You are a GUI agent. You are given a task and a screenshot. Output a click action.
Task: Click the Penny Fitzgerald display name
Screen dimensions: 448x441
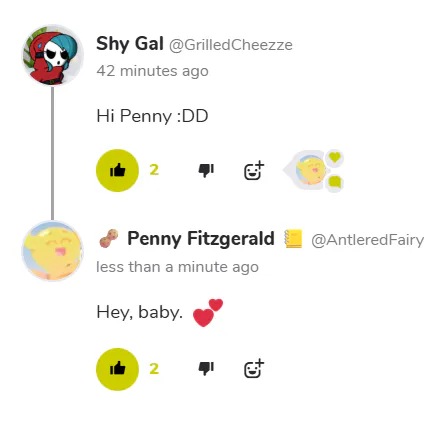point(201,239)
